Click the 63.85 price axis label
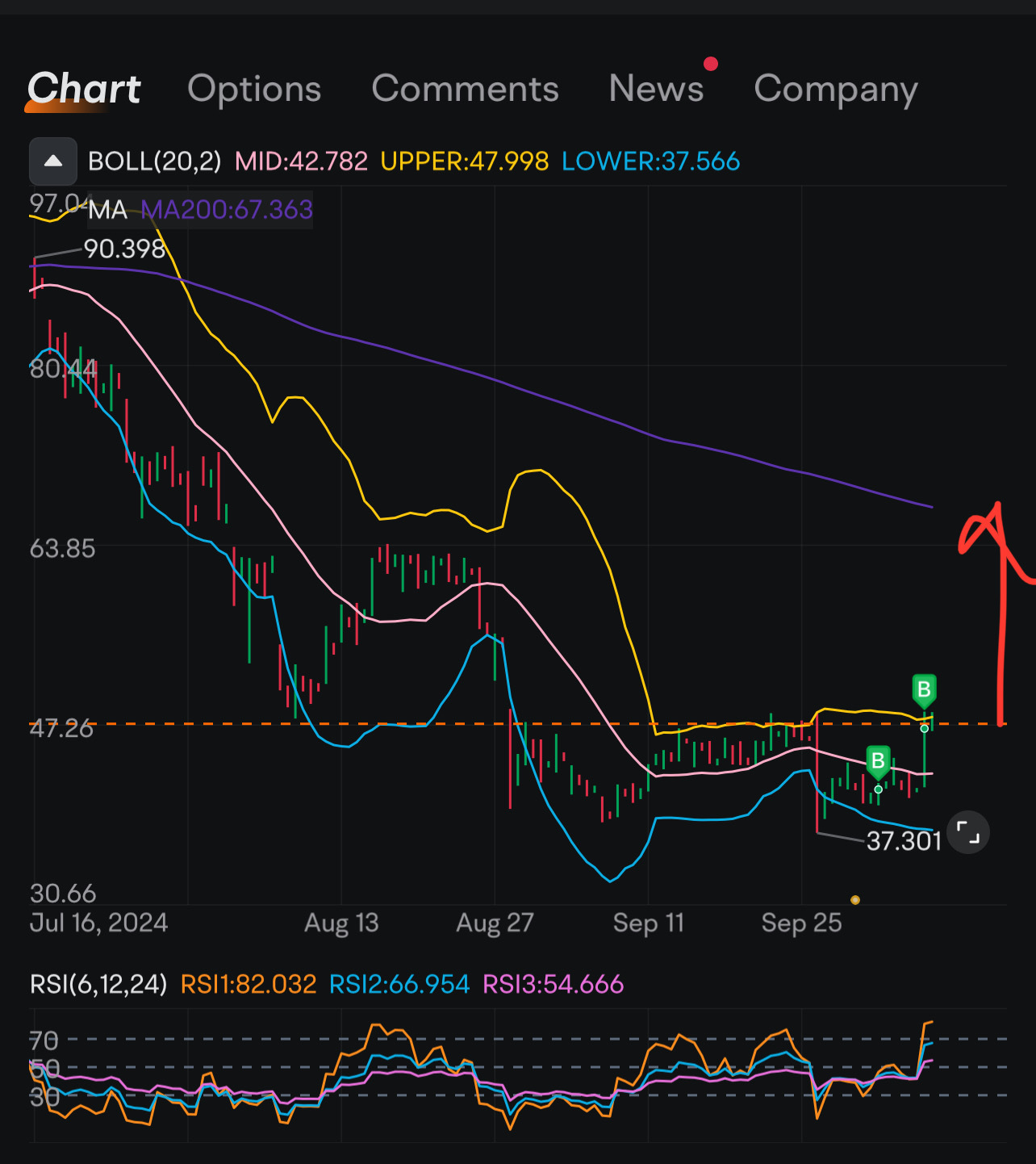1036x1164 pixels. (x=62, y=549)
